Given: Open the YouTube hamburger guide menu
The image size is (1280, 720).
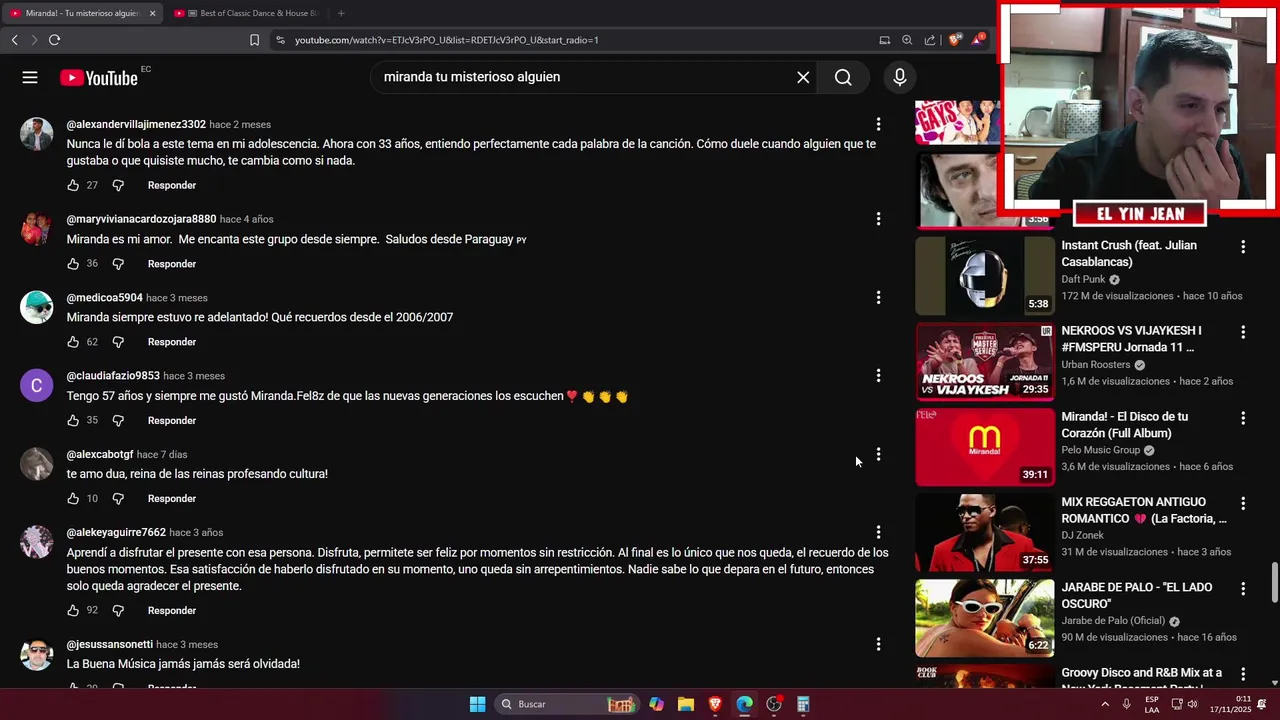Looking at the screenshot, I should (30, 77).
